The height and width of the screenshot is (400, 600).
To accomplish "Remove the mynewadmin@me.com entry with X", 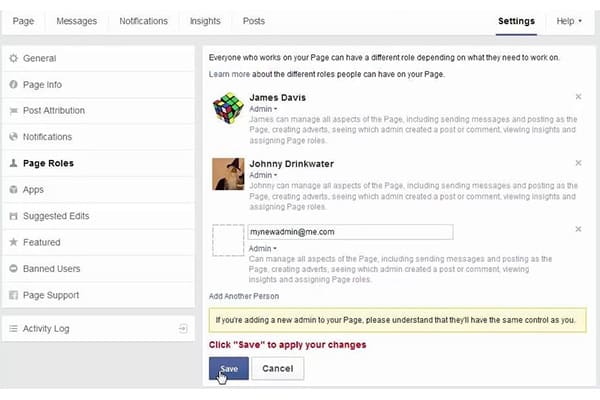I will pyautogui.click(x=578, y=229).
